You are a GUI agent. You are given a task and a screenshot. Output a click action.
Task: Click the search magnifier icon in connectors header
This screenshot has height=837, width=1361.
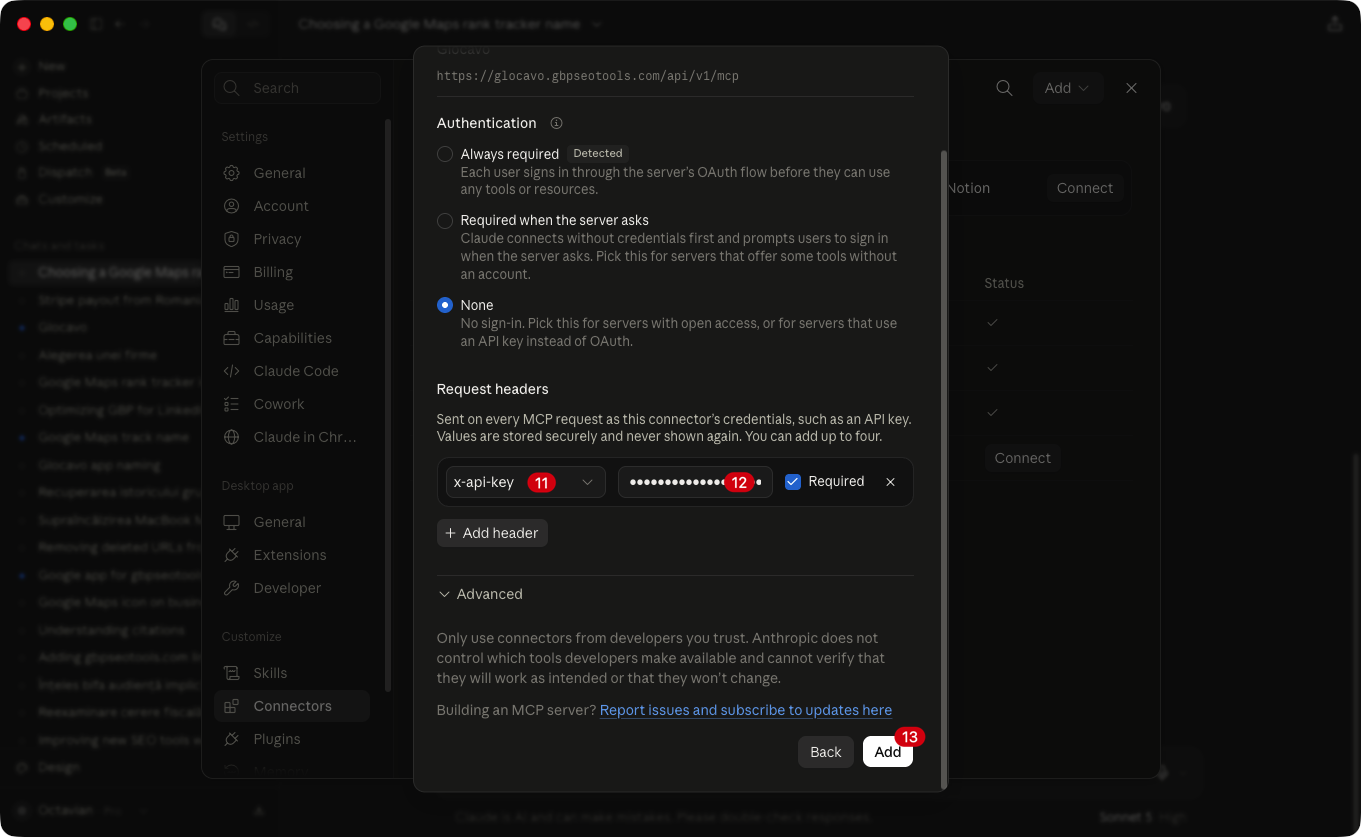(1004, 88)
